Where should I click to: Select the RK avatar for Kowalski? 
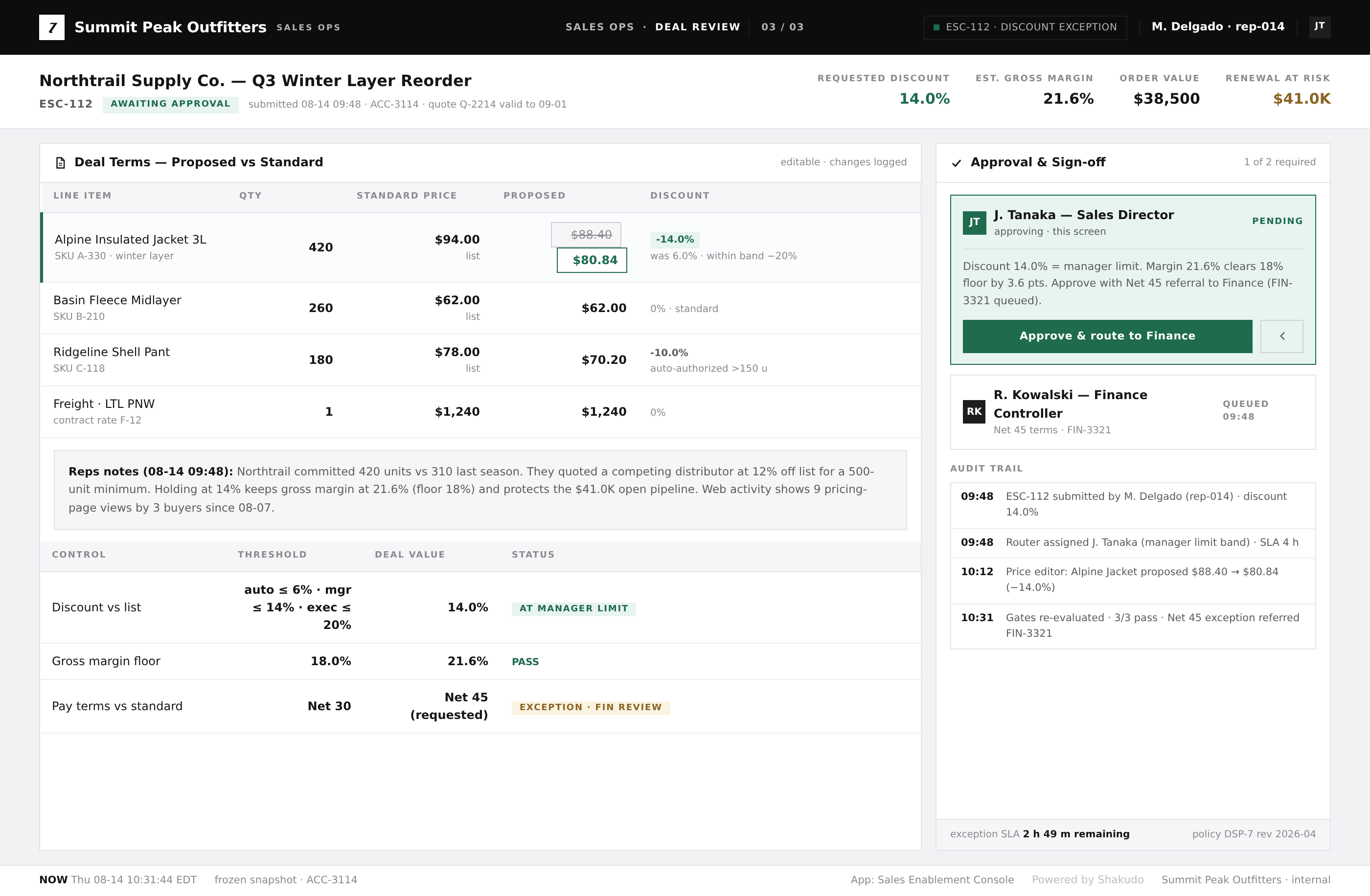coord(974,411)
